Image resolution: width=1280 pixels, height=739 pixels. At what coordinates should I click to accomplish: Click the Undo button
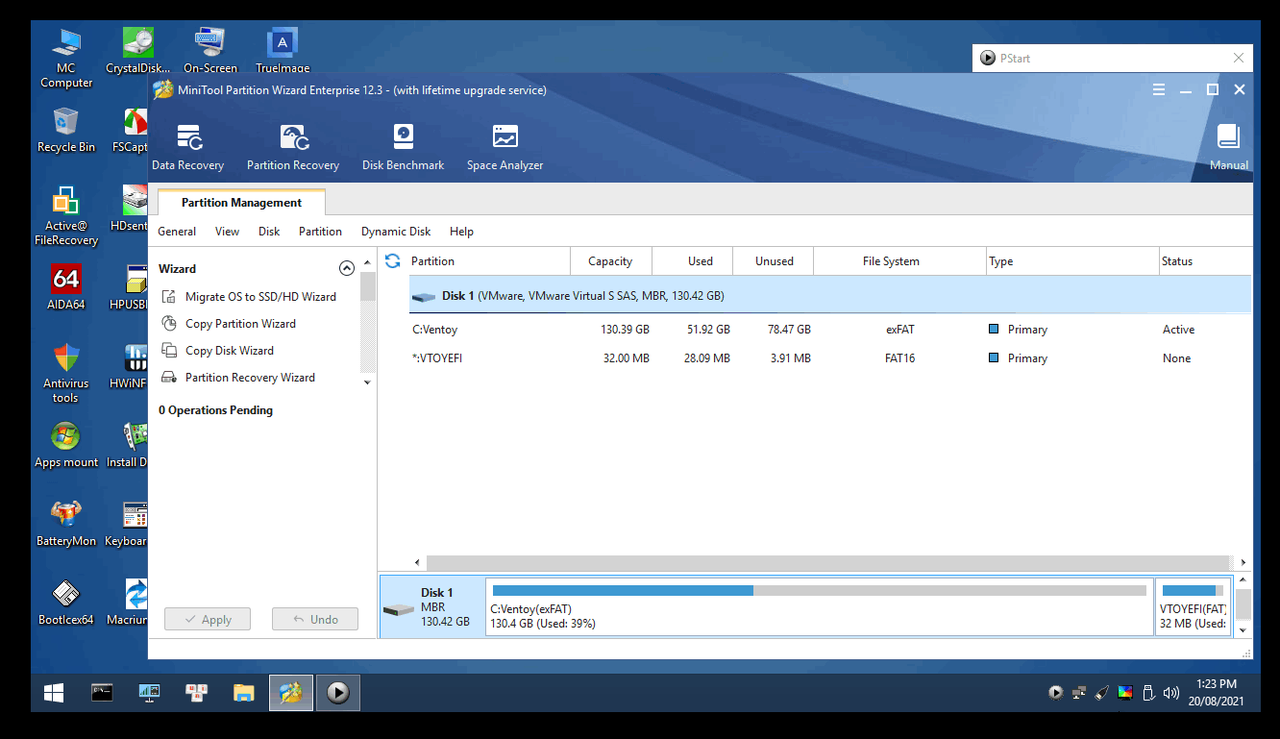pyautogui.click(x=315, y=619)
